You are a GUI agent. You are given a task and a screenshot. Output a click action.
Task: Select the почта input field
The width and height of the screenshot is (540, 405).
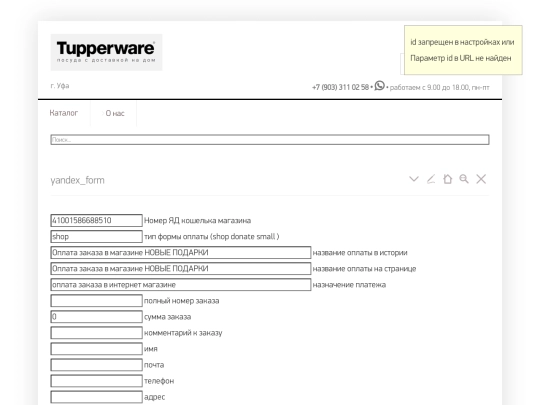[x=96, y=365]
